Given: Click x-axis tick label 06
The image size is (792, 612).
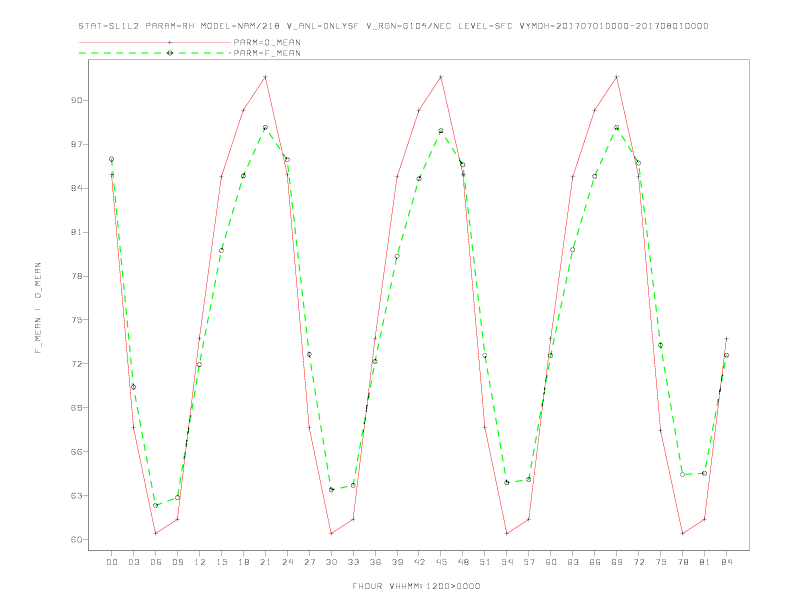Looking at the screenshot, I should (156, 562).
